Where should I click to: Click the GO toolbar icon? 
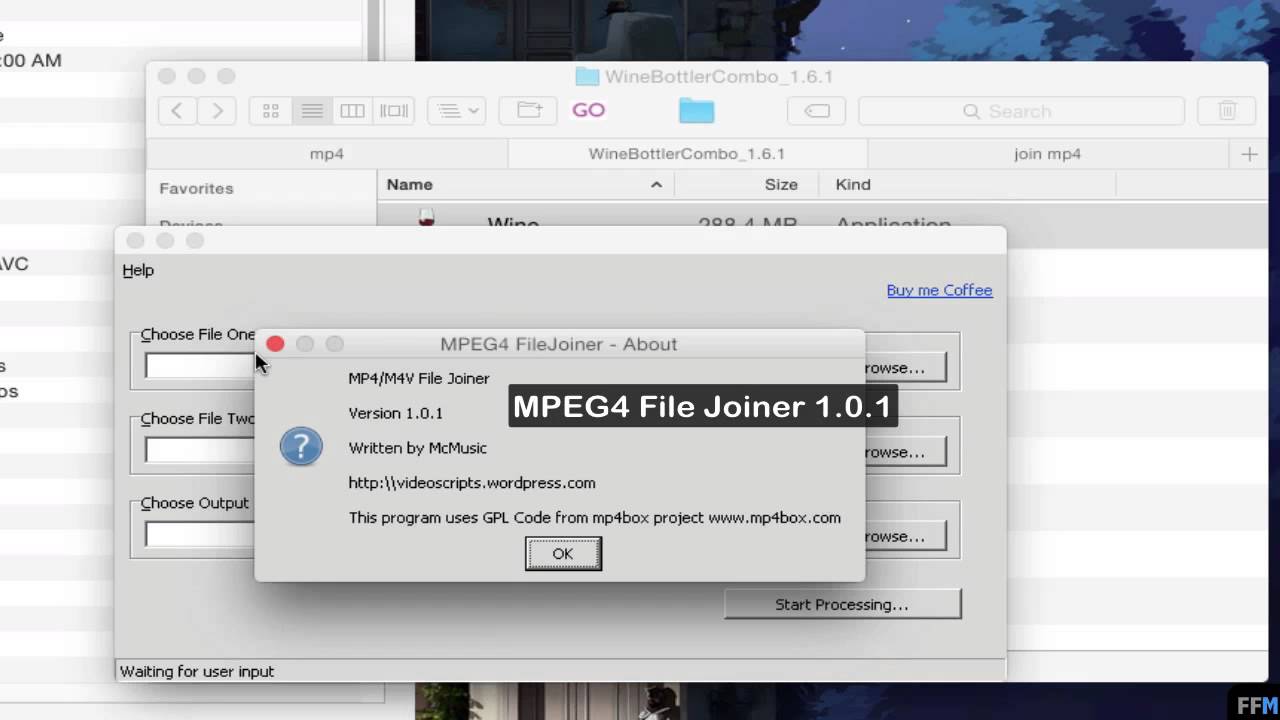[588, 110]
